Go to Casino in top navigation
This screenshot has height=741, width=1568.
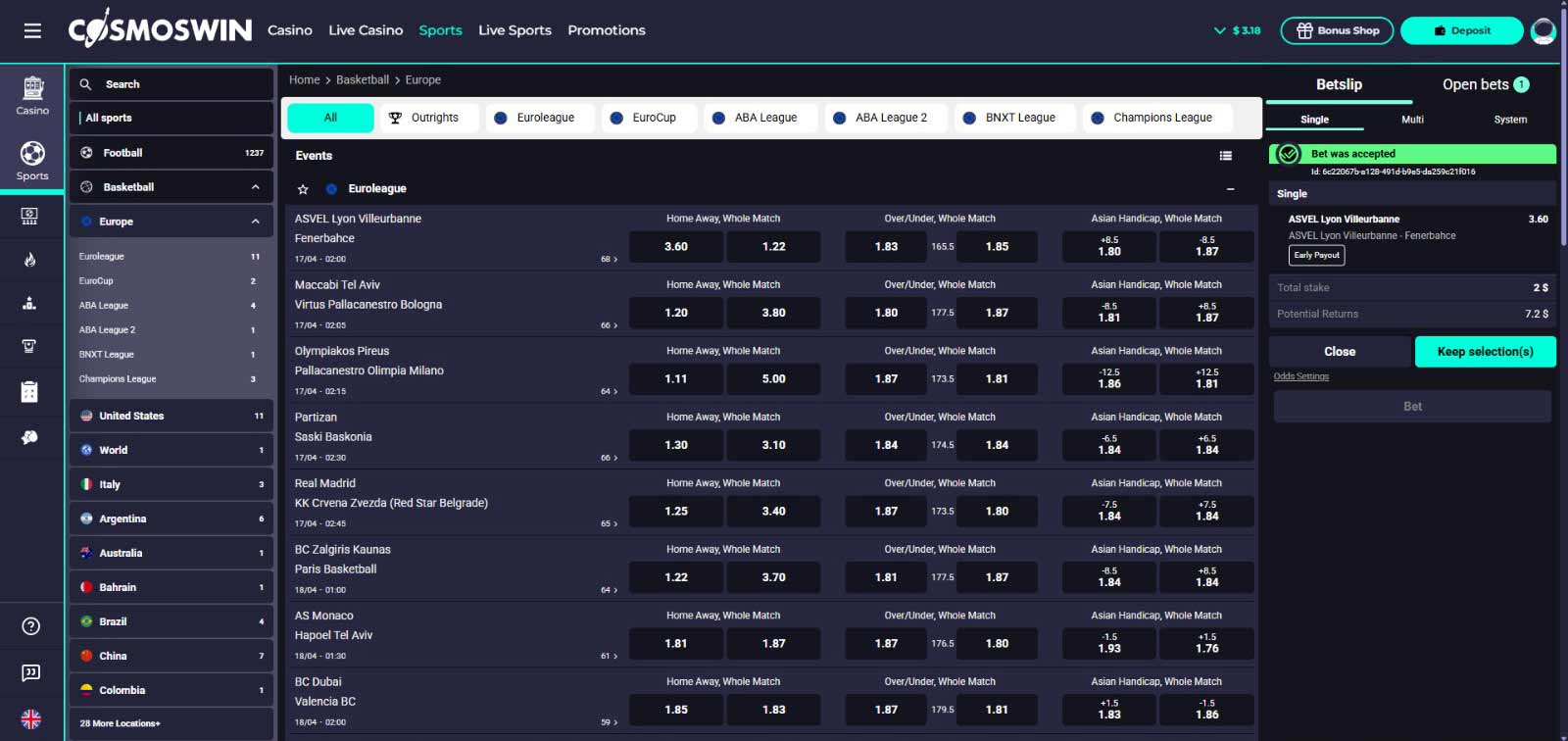pos(290,30)
